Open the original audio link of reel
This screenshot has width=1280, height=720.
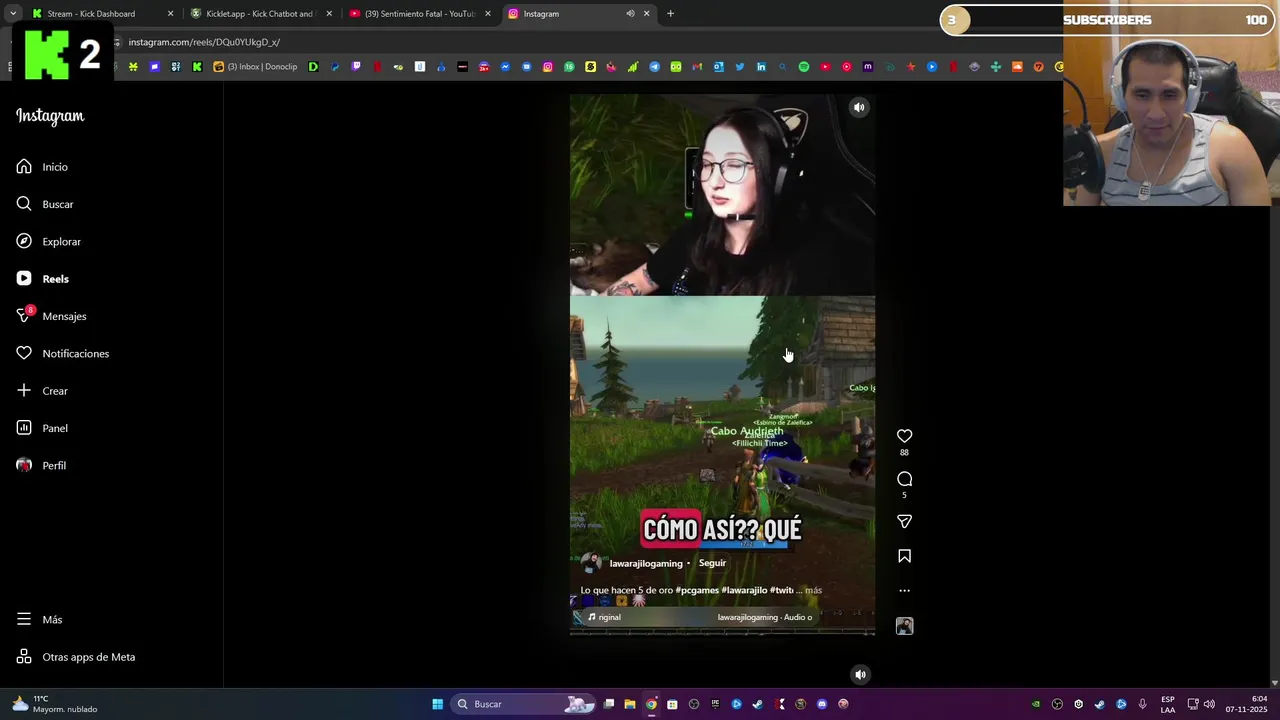click(x=700, y=617)
